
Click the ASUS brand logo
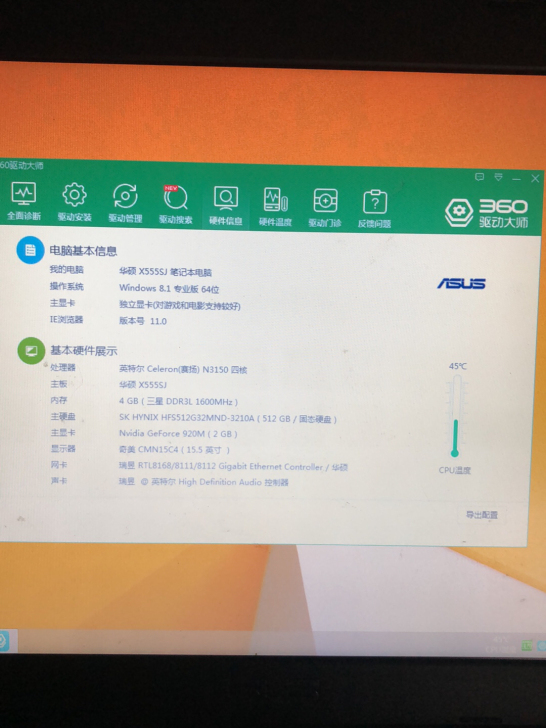(x=461, y=283)
